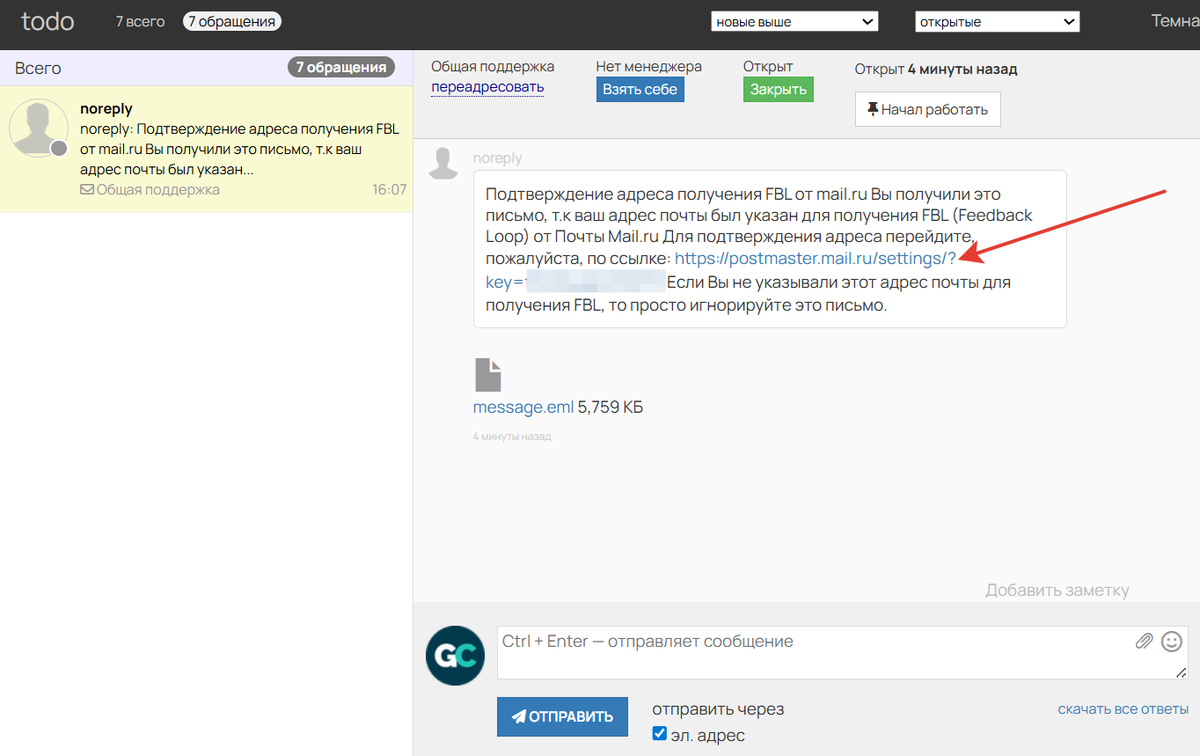This screenshot has width=1200, height=756.
Task: Open the открытые status filter dropdown
Action: (996, 22)
